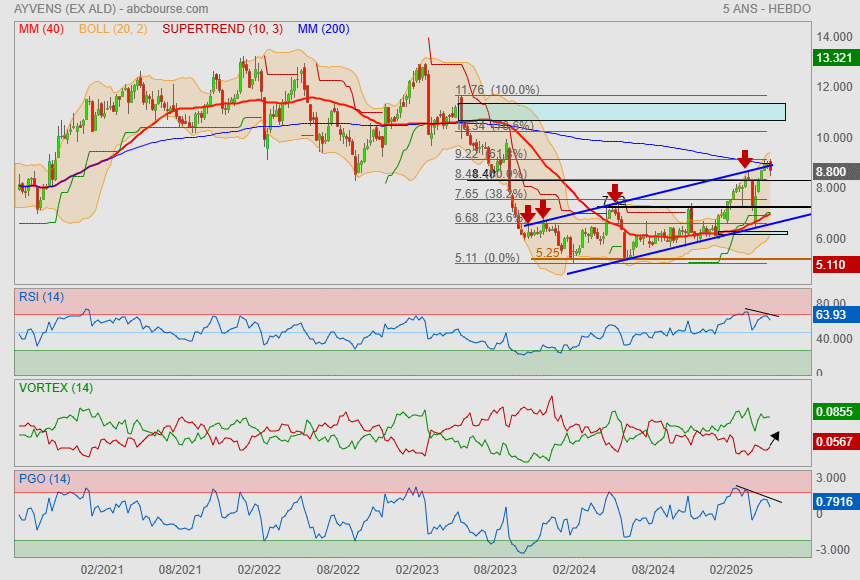Select the MM (200) legend label

(323, 29)
